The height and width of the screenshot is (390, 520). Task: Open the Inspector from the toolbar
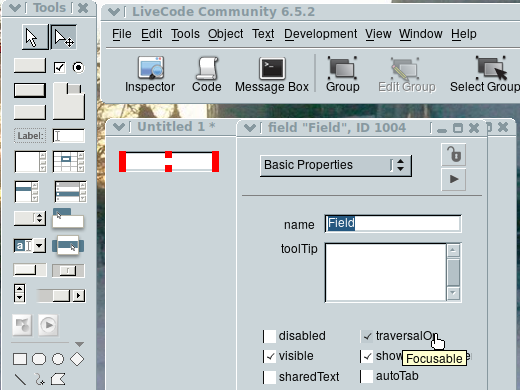point(150,74)
